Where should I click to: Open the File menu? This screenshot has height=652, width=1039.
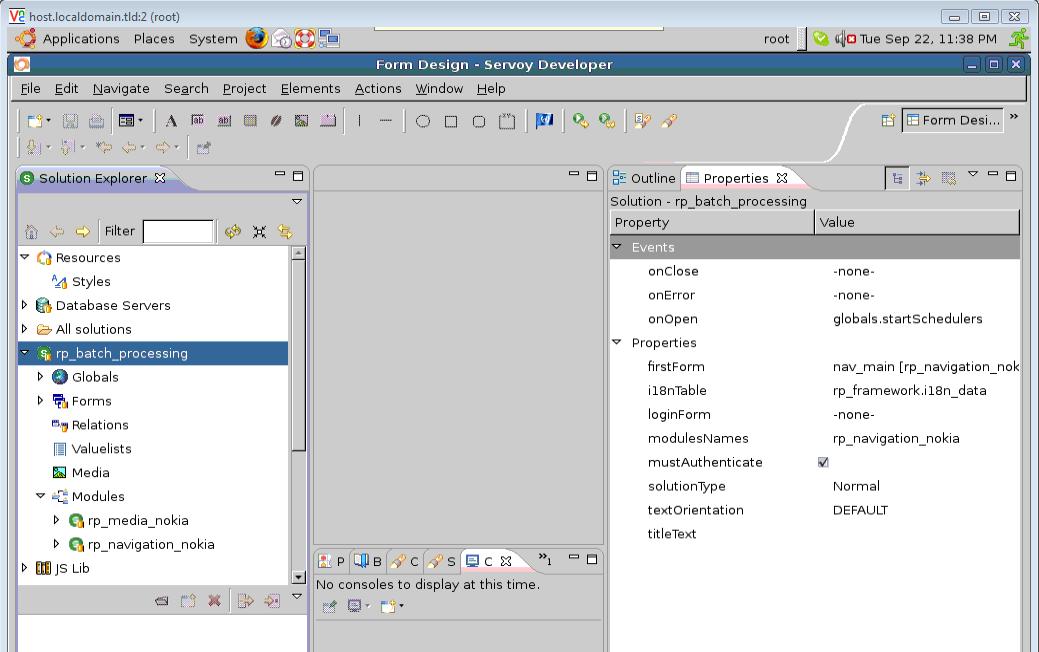[30, 89]
